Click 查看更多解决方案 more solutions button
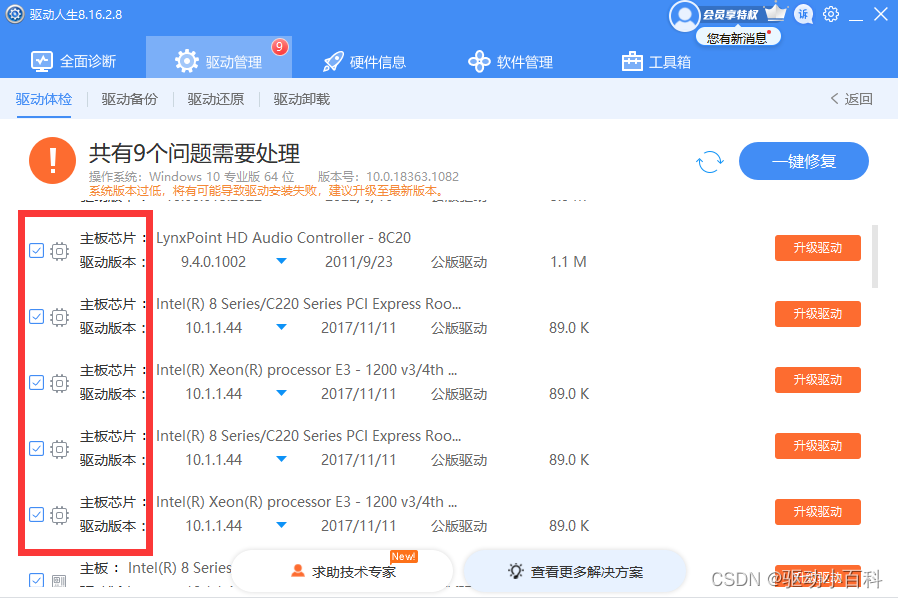 [x=575, y=571]
